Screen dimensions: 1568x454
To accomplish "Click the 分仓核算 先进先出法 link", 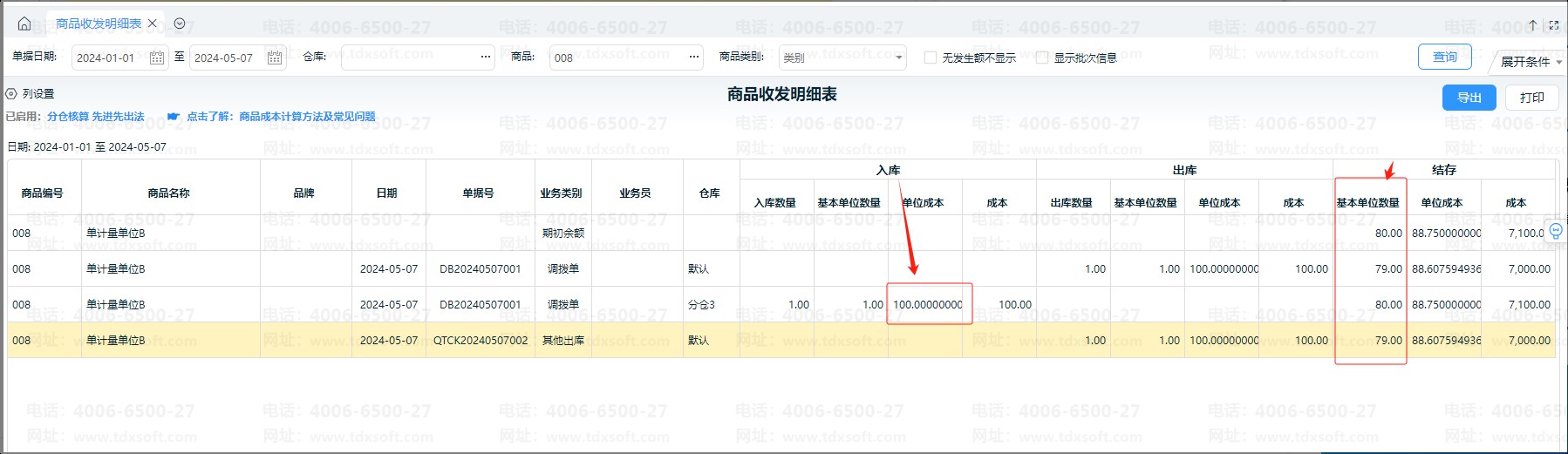I will pyautogui.click(x=95, y=117).
